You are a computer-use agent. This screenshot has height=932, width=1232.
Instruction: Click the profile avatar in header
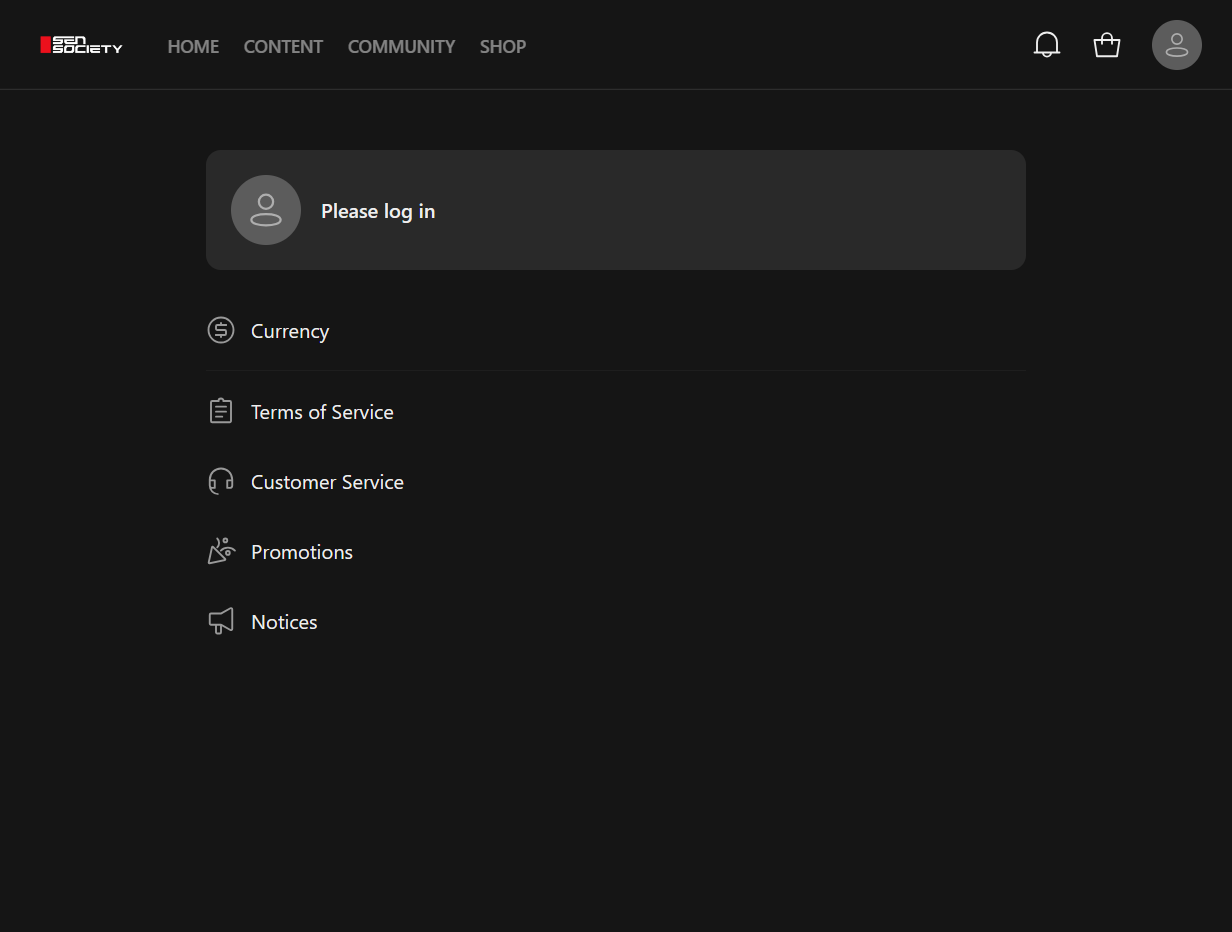[x=1177, y=45]
